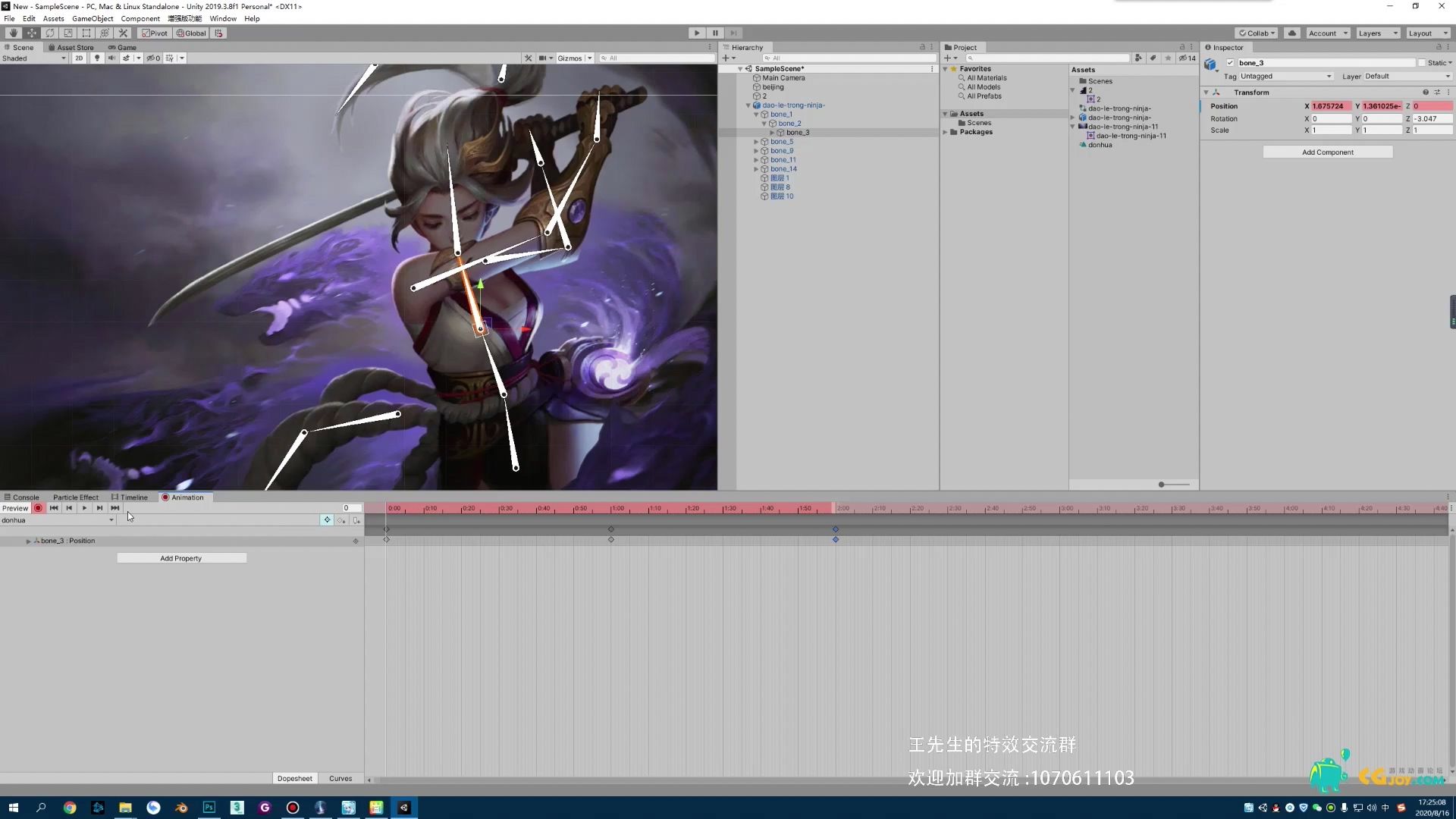This screenshot has height=819, width=1456.
Task: Toggle scene effects (skybox, fog) icon
Action: coord(126,58)
